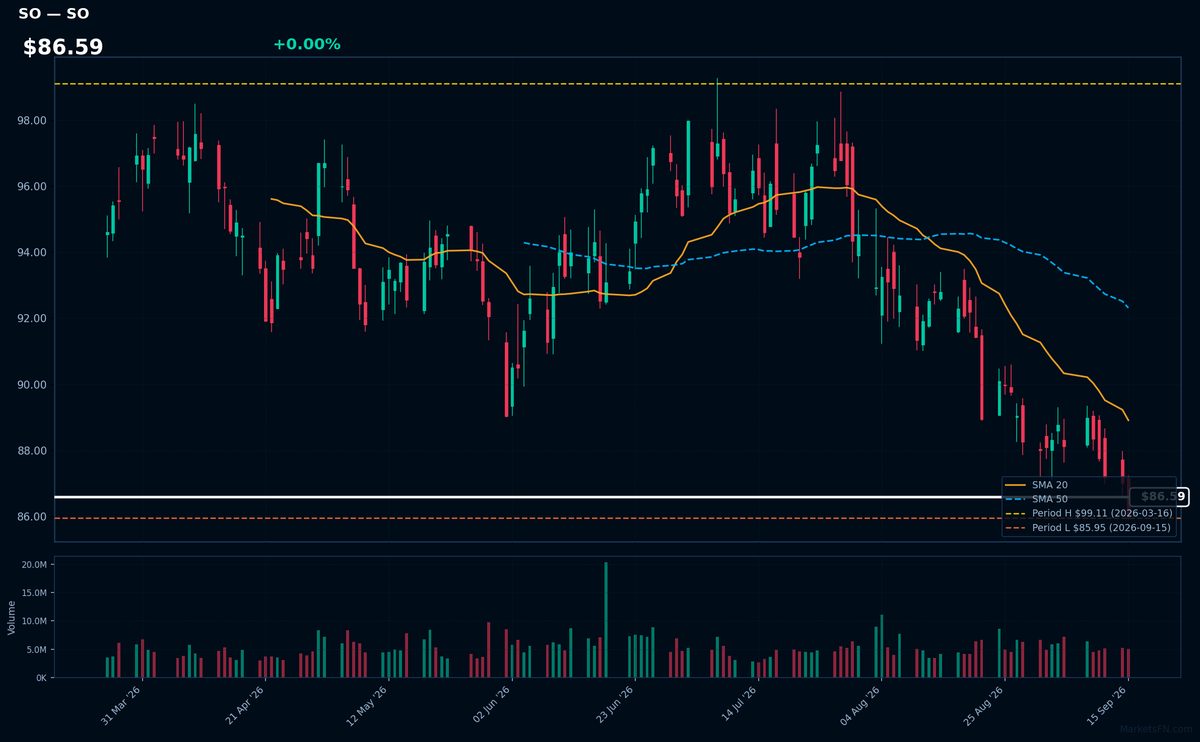Select Period L $85.95 legend entry
The image size is (1200, 742).
click(x=1088, y=527)
